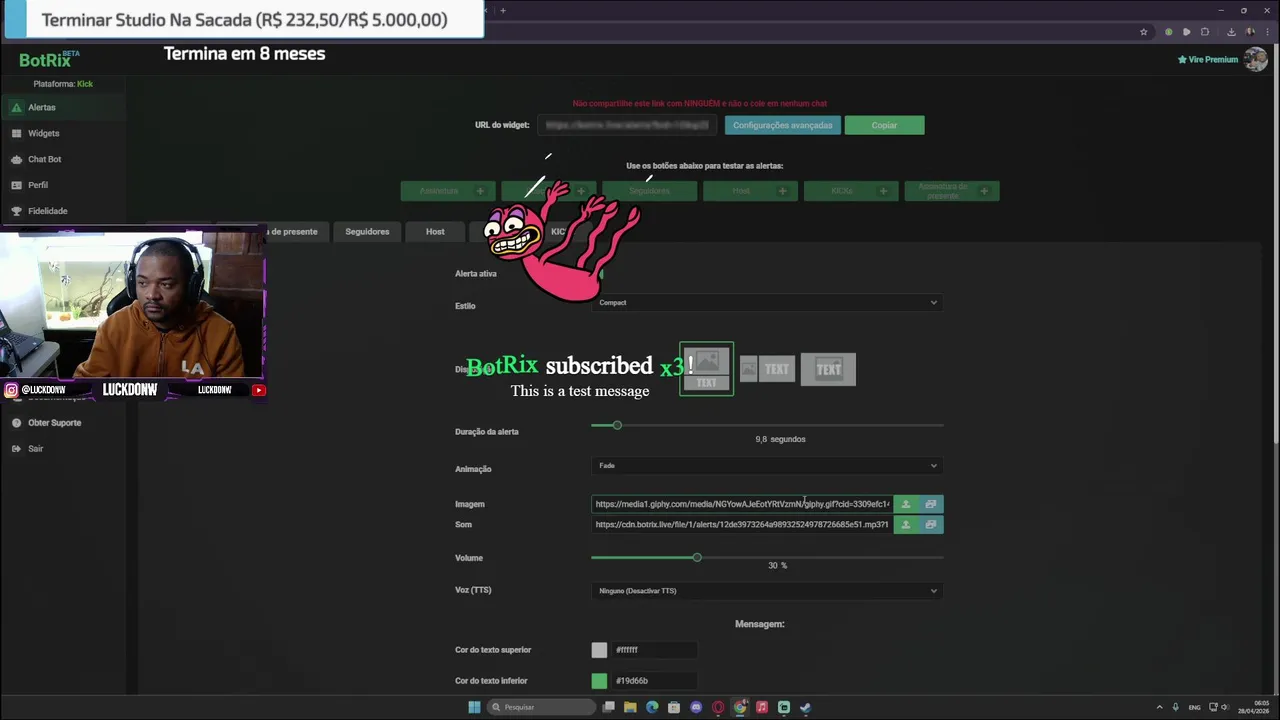Viewport: 1280px width, 720px height.
Task: Select image-above-text layout option
Action: click(706, 369)
